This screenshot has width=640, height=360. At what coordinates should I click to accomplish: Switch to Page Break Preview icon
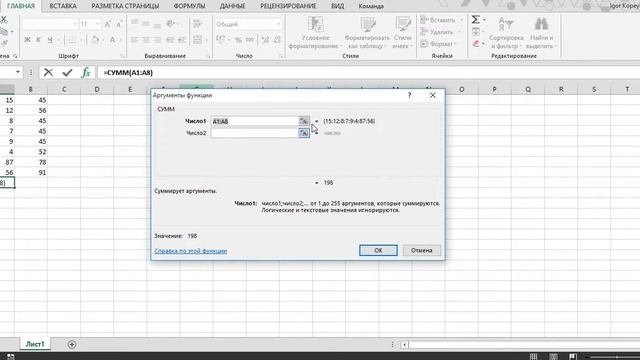pyautogui.click(x=573, y=356)
